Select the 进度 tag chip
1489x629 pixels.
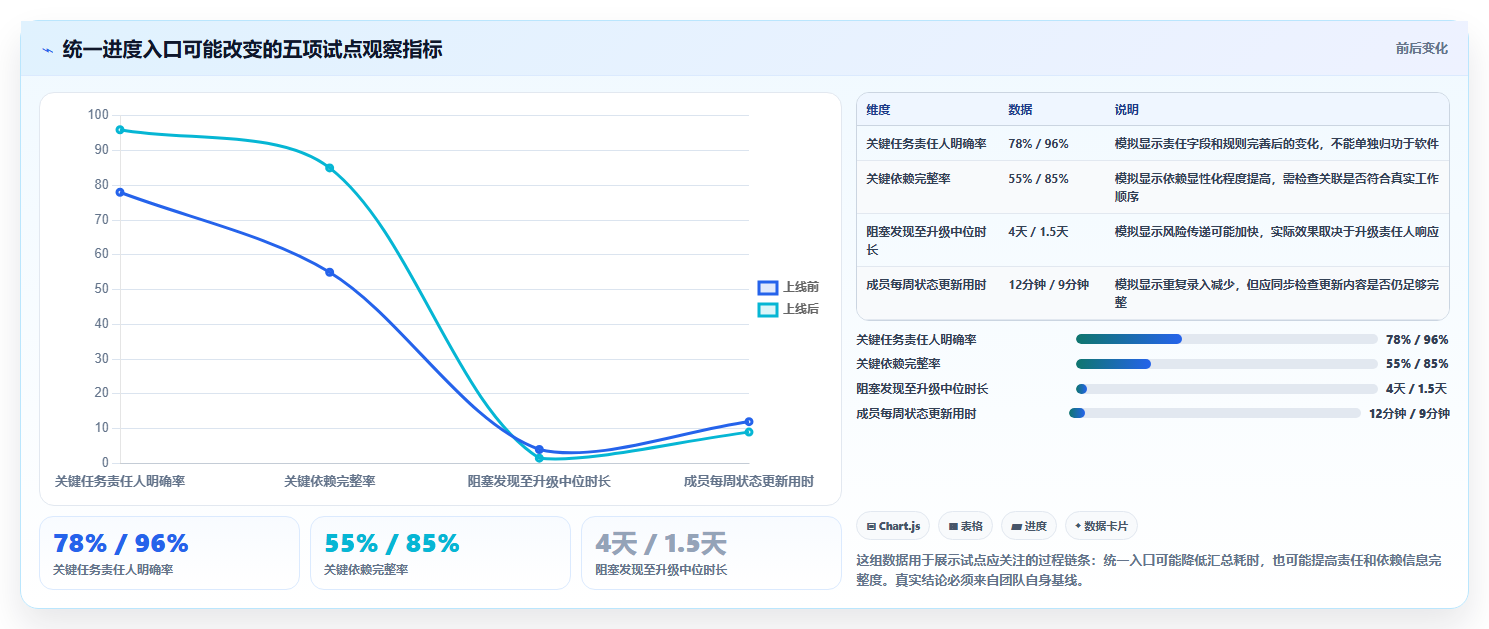1029,526
